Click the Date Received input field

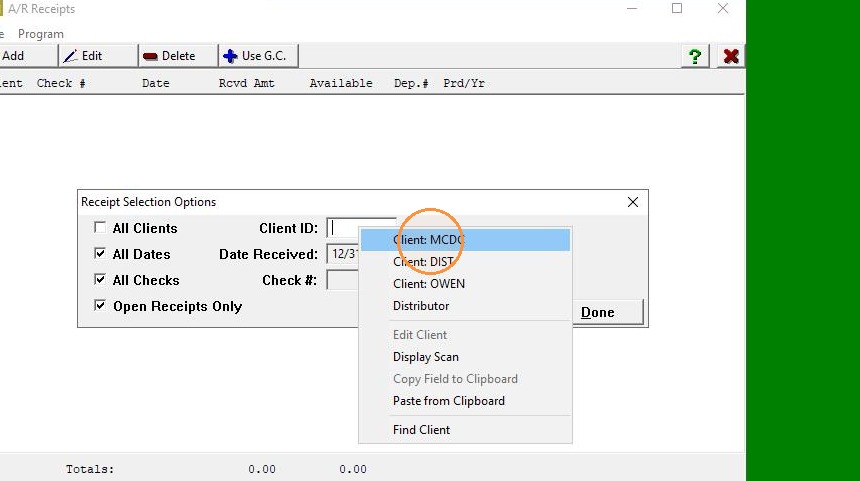tap(343, 254)
